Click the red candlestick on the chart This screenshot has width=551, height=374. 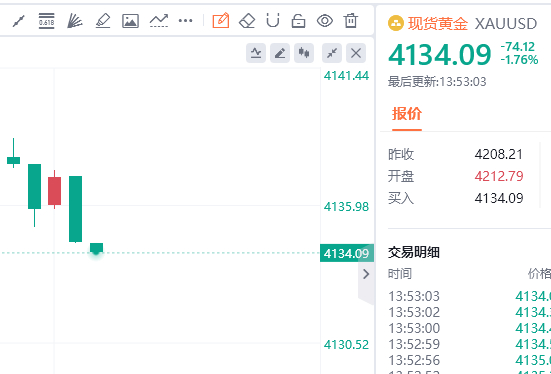pyautogui.click(x=54, y=191)
